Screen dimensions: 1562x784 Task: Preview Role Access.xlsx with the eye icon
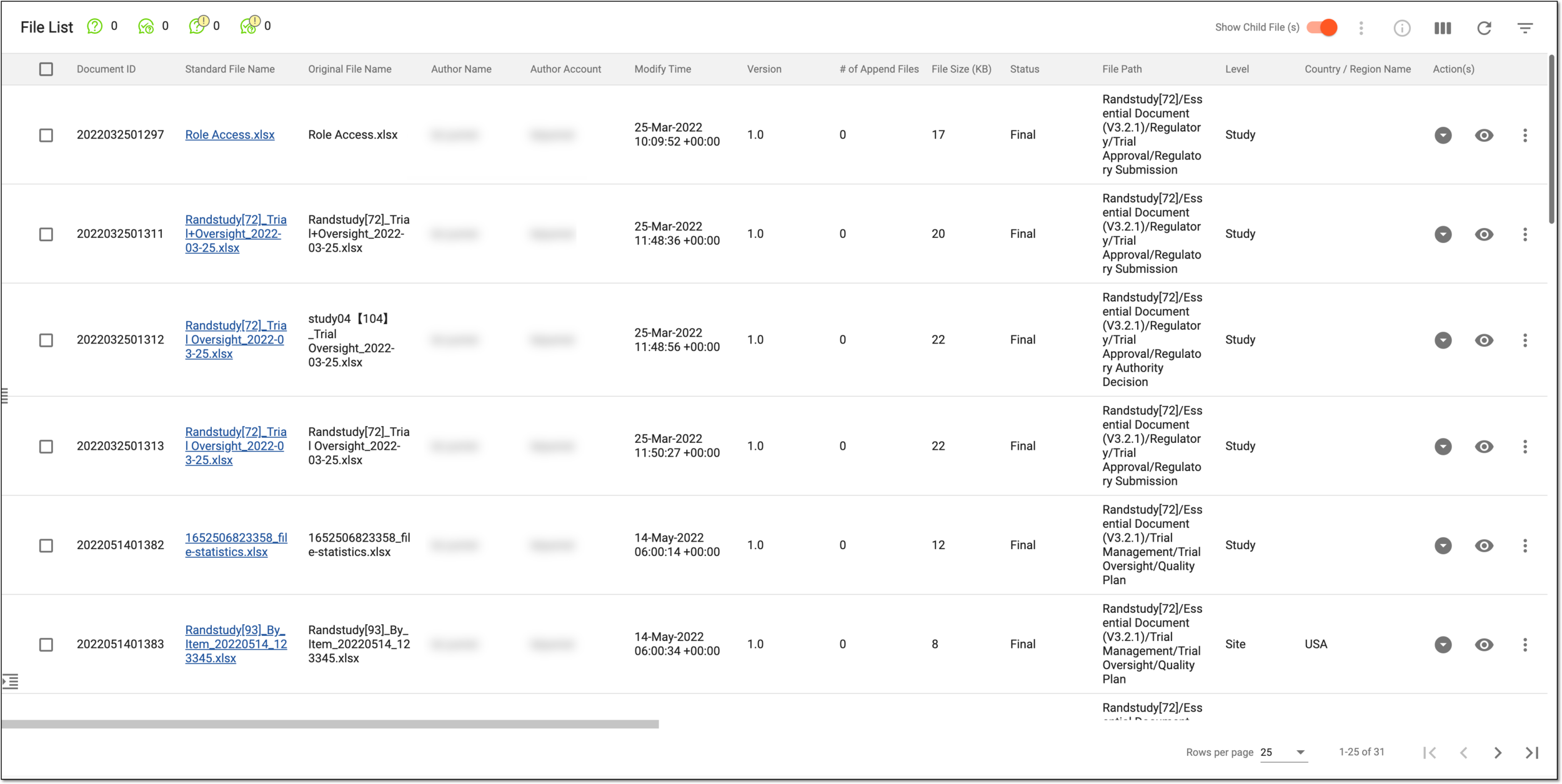(x=1484, y=136)
